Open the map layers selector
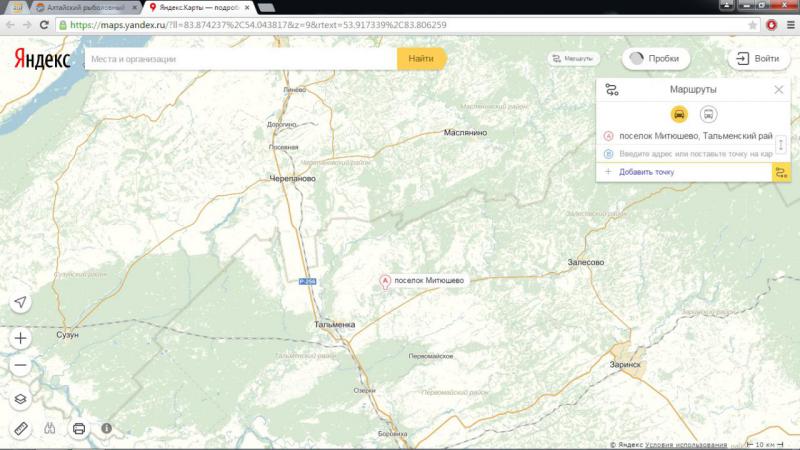The width and height of the screenshot is (800, 450). tap(21, 398)
